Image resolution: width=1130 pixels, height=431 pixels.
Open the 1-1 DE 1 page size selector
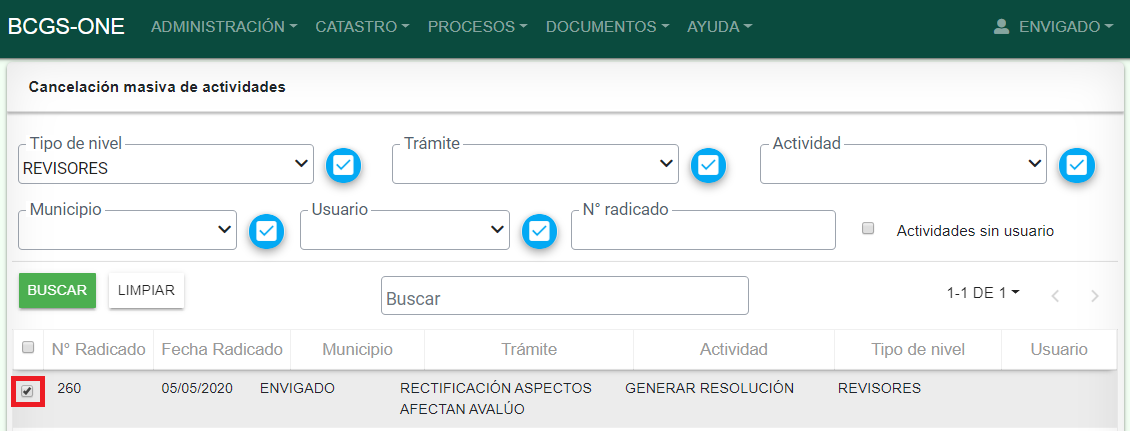(x=983, y=293)
